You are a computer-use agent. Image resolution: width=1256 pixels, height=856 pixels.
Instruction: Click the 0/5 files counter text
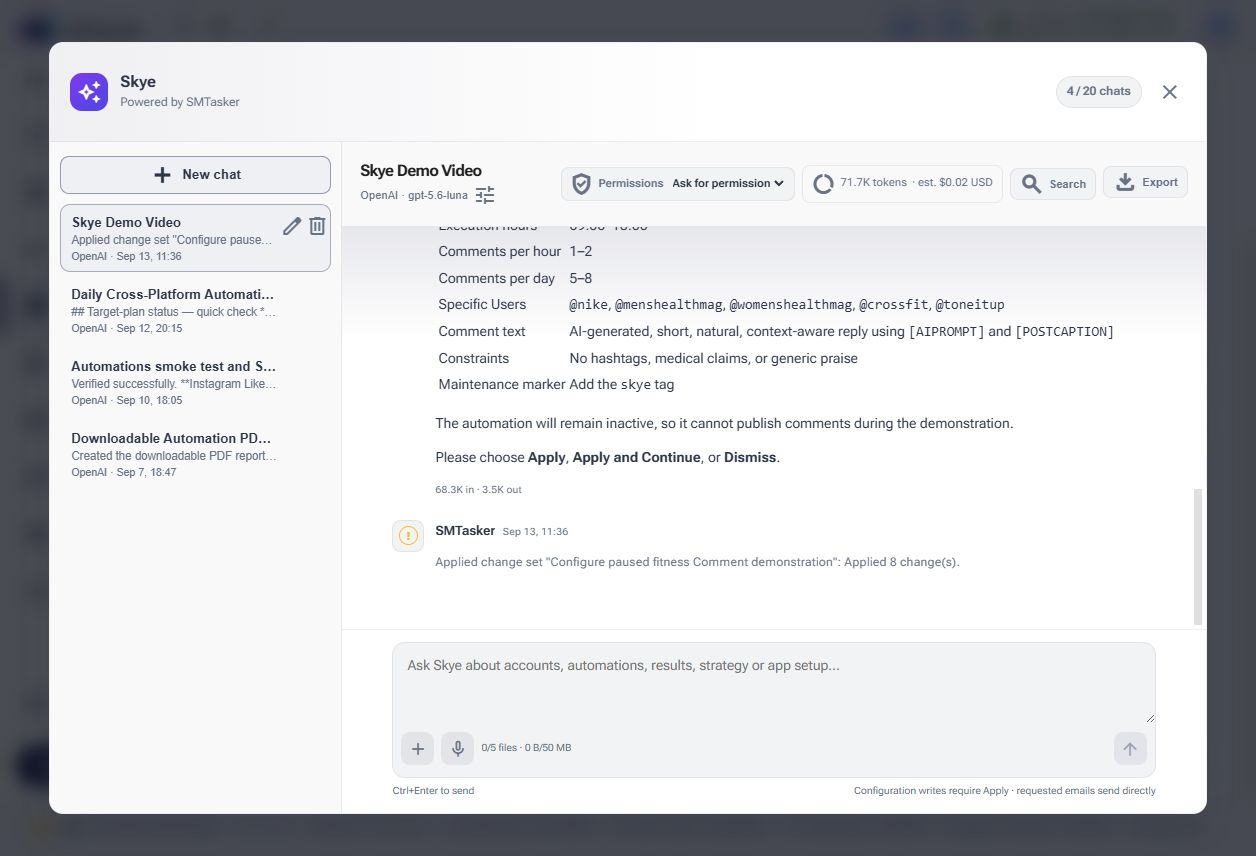(526, 748)
